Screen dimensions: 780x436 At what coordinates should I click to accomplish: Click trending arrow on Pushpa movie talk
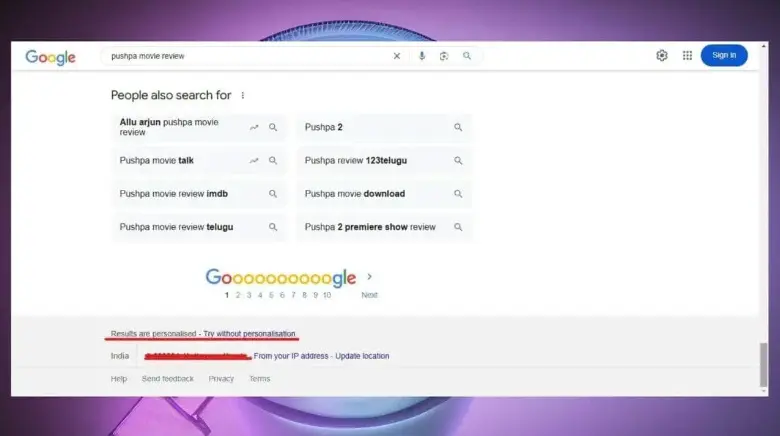coord(254,160)
